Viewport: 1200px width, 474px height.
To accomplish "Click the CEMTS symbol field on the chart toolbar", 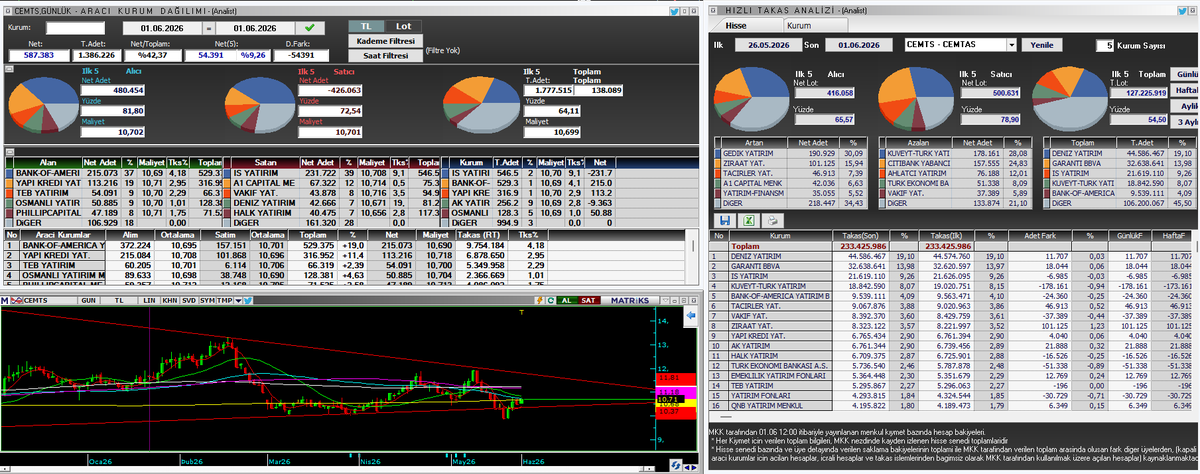I will pyautogui.click(x=50, y=300).
